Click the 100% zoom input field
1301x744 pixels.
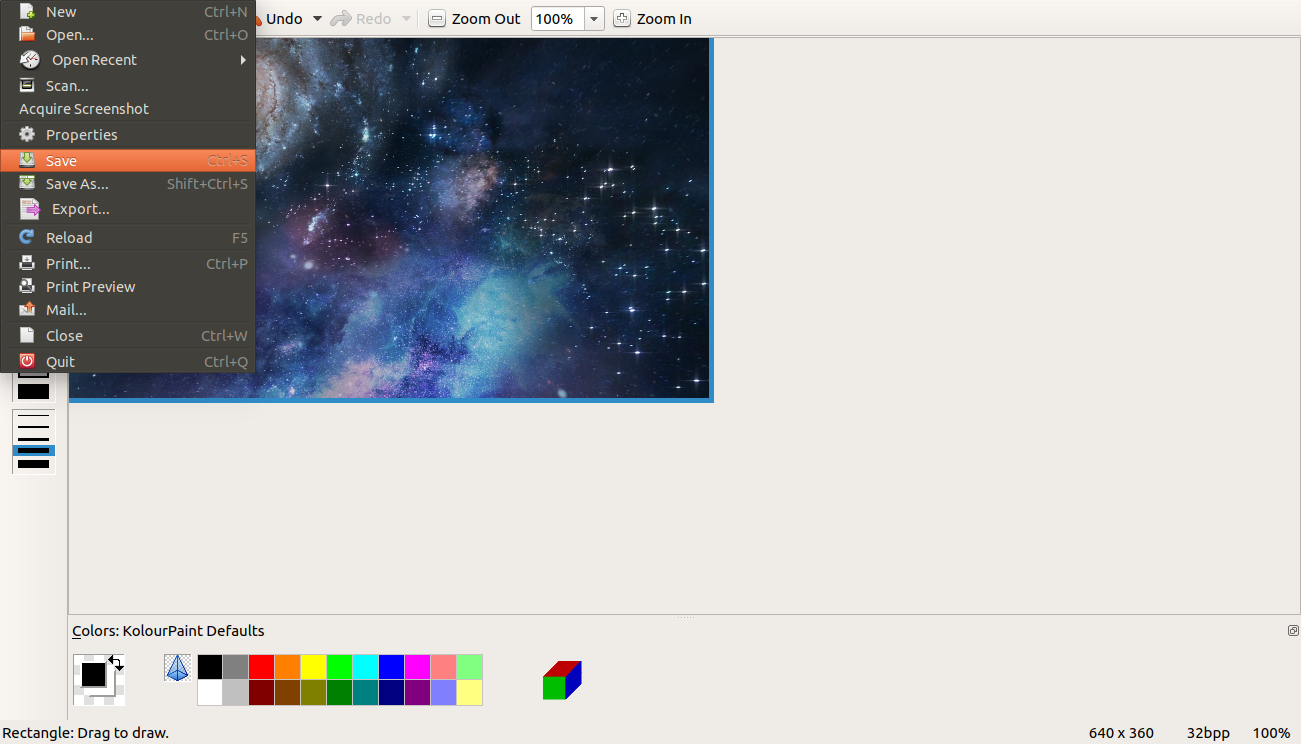click(557, 19)
